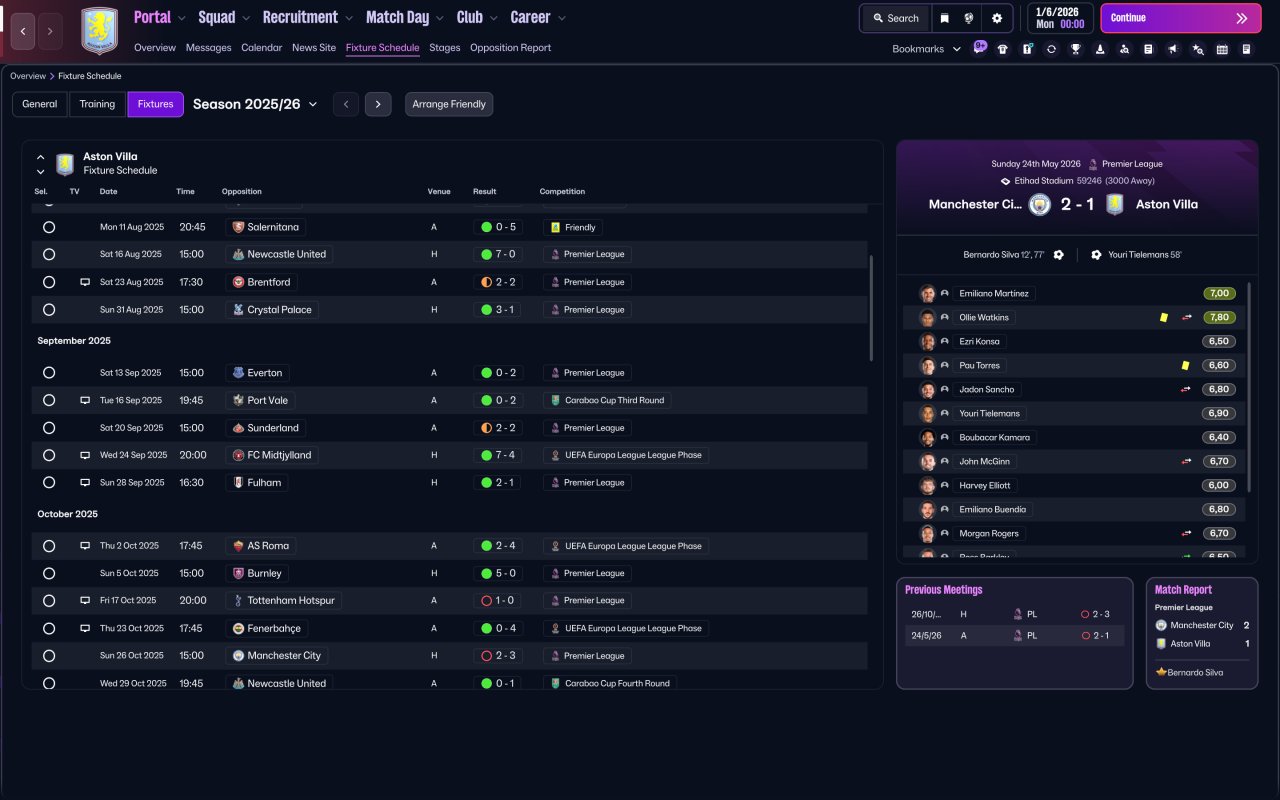Click the Manchester City crest in match summary
The height and width of the screenshot is (800, 1280).
click(1040, 204)
